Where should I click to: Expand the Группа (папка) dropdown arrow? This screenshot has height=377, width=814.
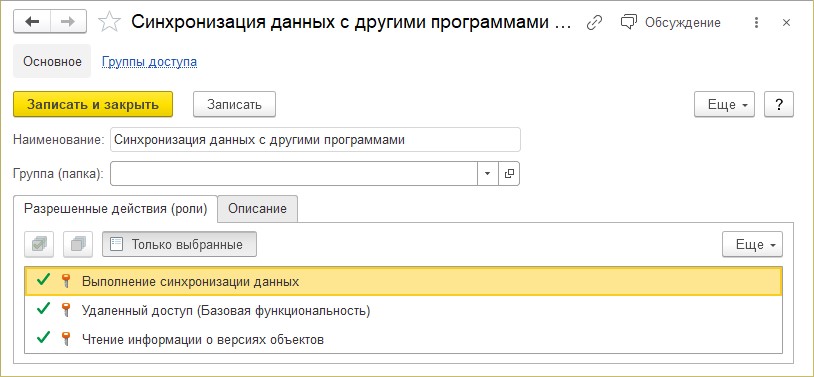pos(487,174)
